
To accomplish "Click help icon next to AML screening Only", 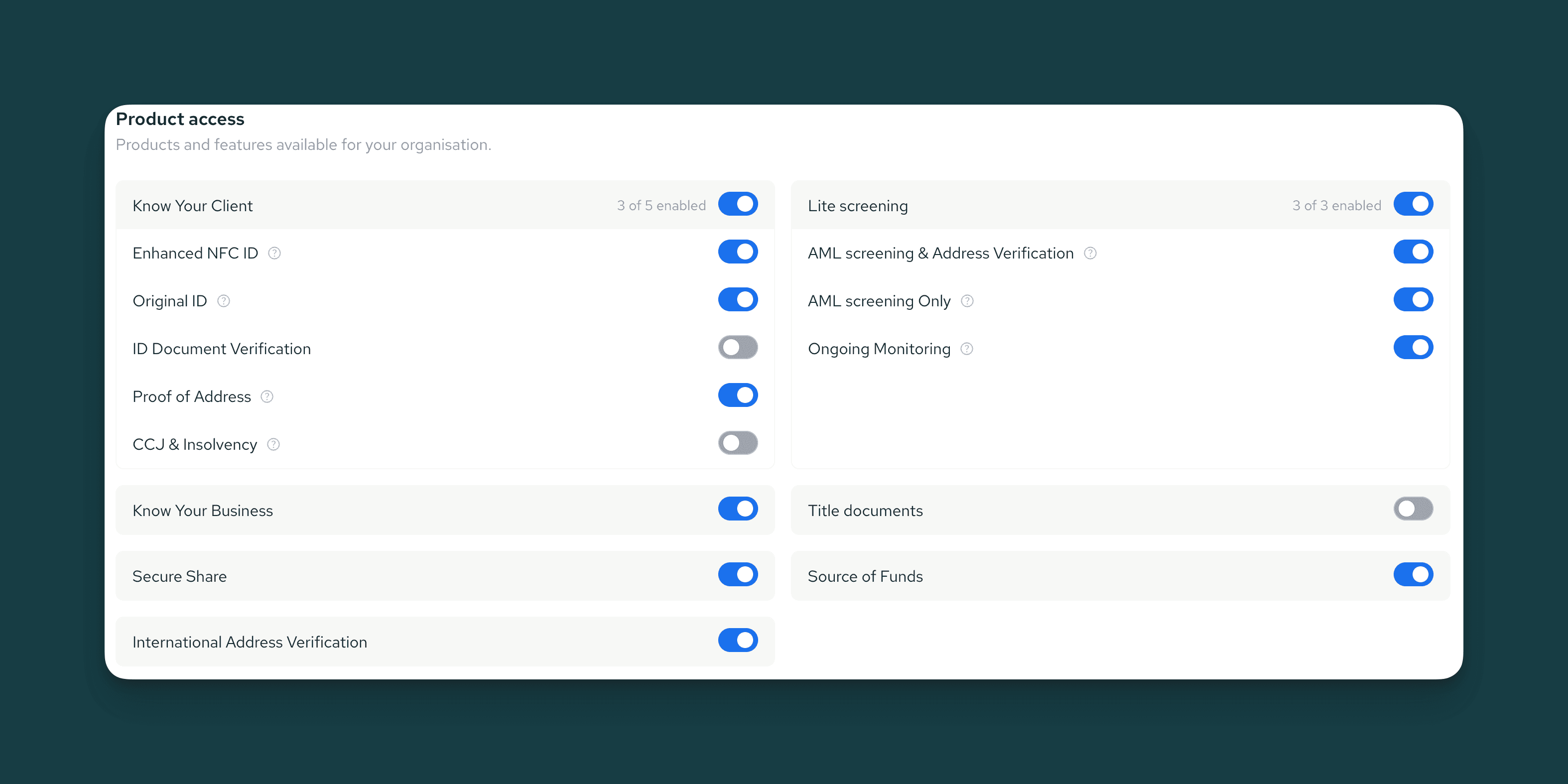I will [x=967, y=301].
